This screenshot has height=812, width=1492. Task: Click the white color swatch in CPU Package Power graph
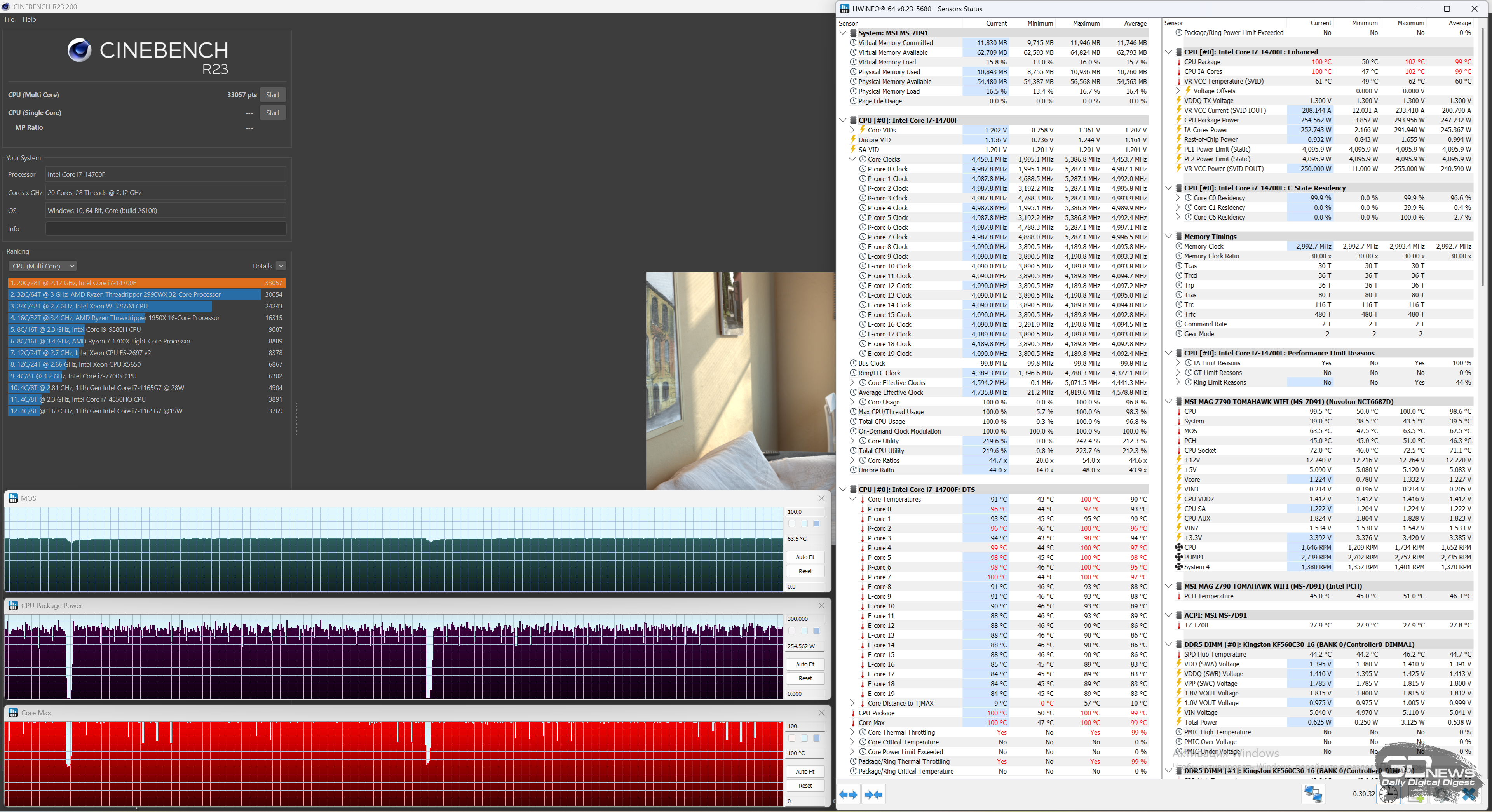pos(792,631)
